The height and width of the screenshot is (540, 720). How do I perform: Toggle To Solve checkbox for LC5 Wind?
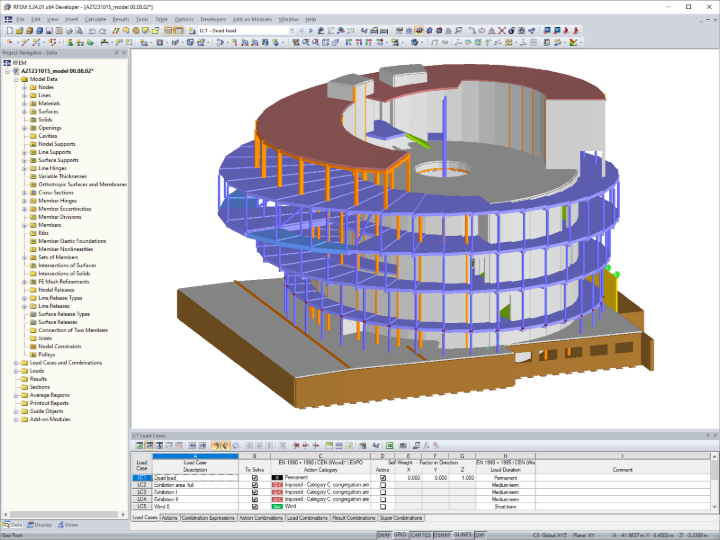point(255,506)
